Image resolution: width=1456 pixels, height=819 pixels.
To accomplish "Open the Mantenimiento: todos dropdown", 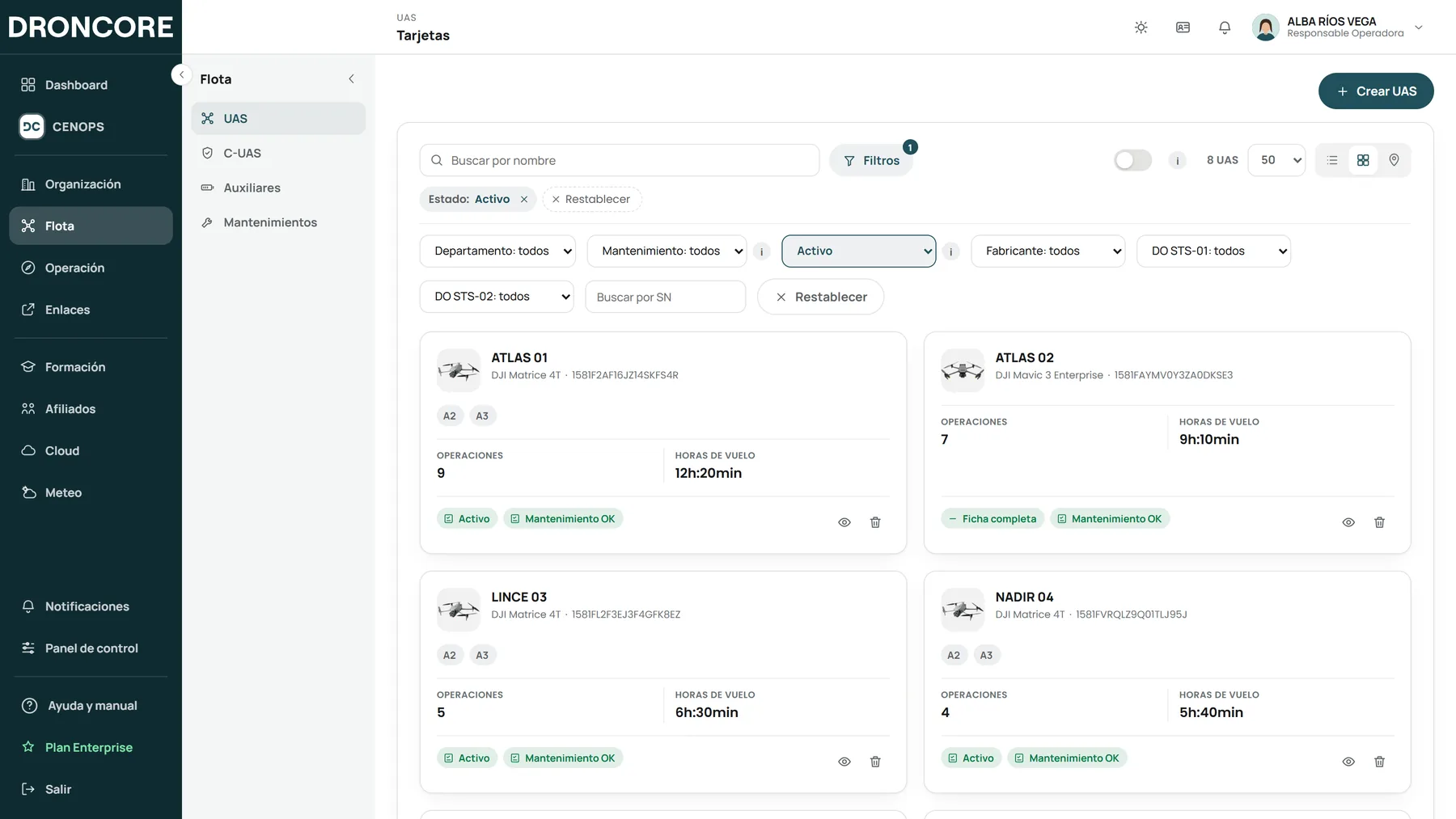I will 667,251.
